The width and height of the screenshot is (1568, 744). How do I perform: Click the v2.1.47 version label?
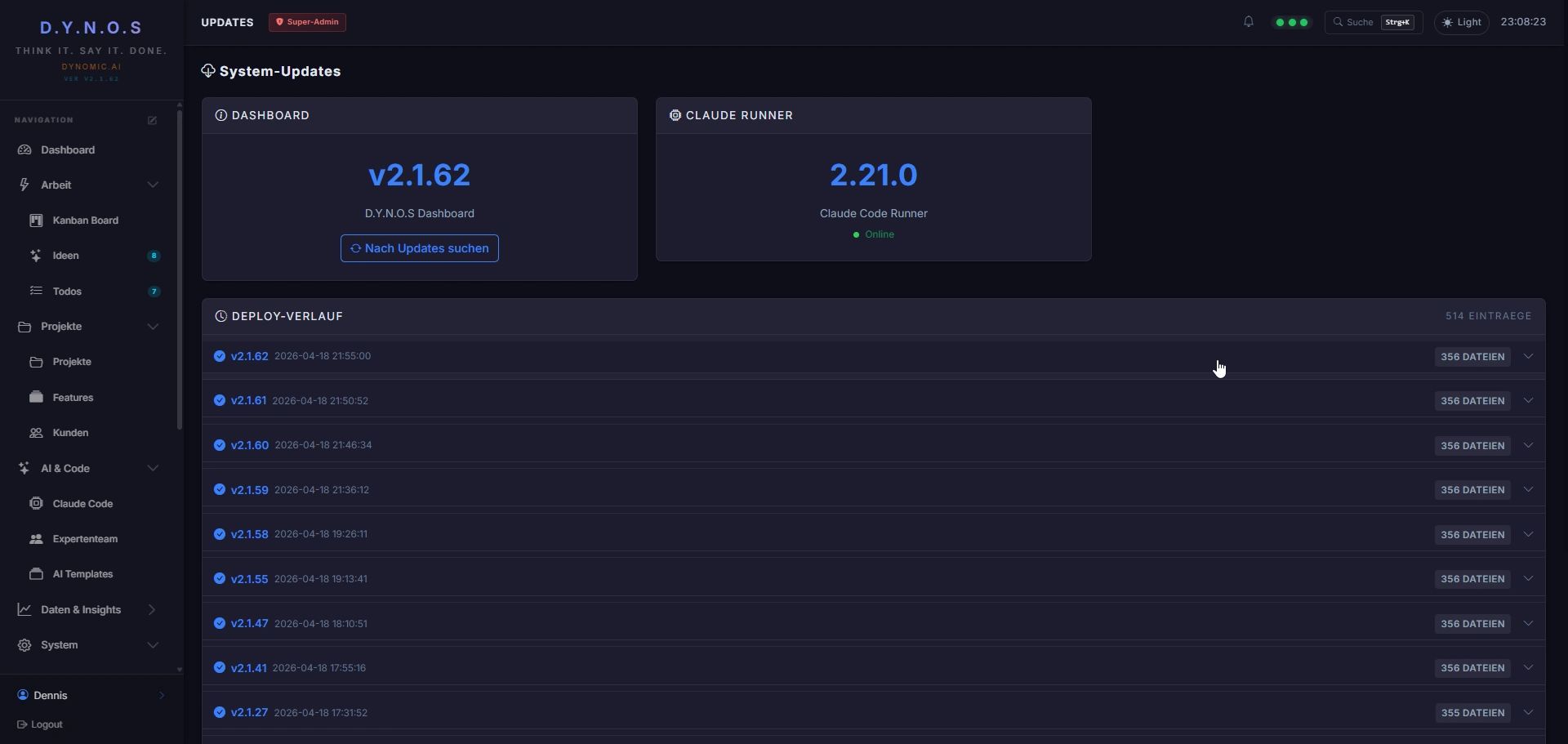(249, 623)
